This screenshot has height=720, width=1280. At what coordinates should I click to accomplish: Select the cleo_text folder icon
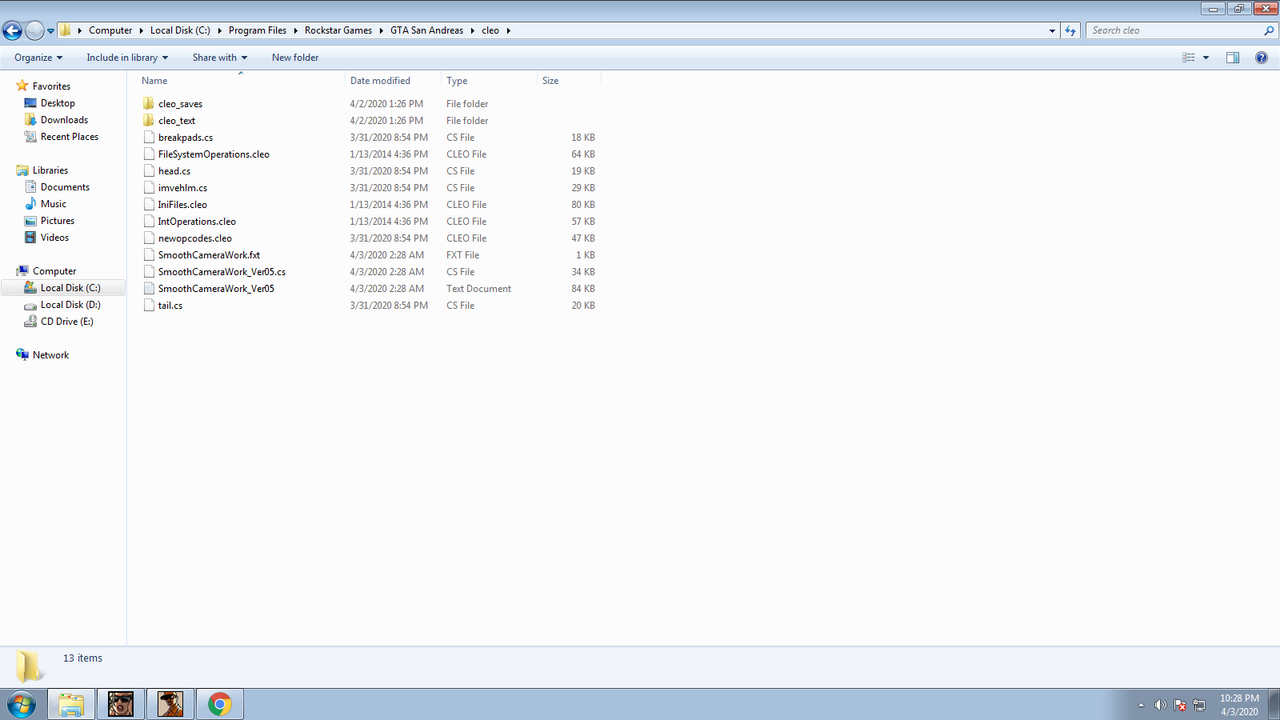pos(149,121)
